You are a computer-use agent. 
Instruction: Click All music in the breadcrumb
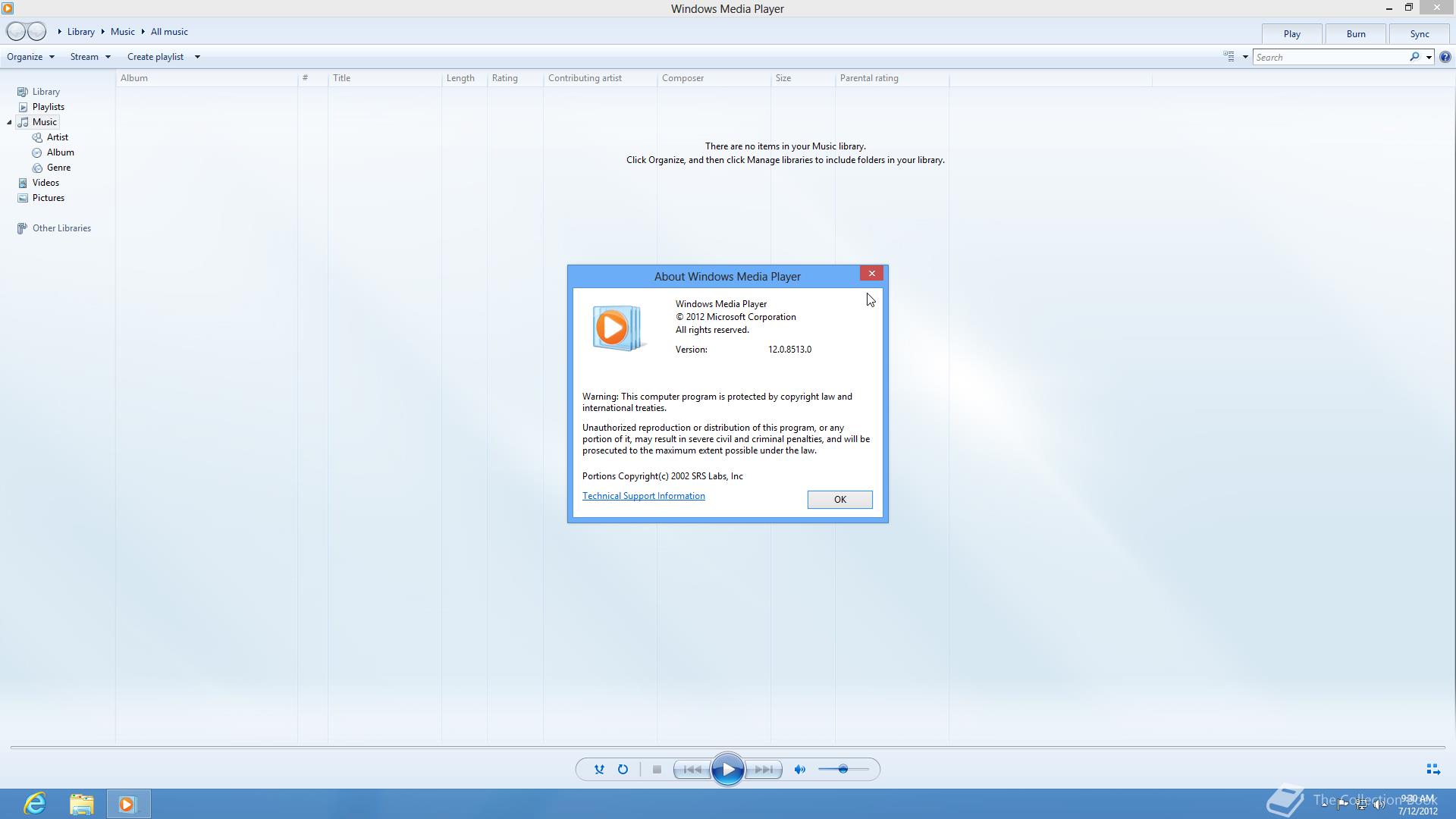169,32
